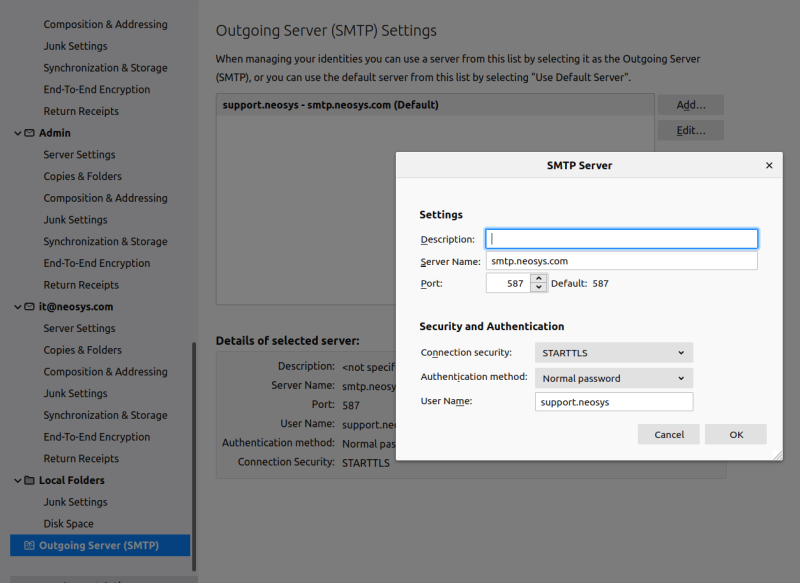This screenshot has height=583, width=800.
Task: Collapse the it@neosys.com account tree
Action: tap(17, 307)
